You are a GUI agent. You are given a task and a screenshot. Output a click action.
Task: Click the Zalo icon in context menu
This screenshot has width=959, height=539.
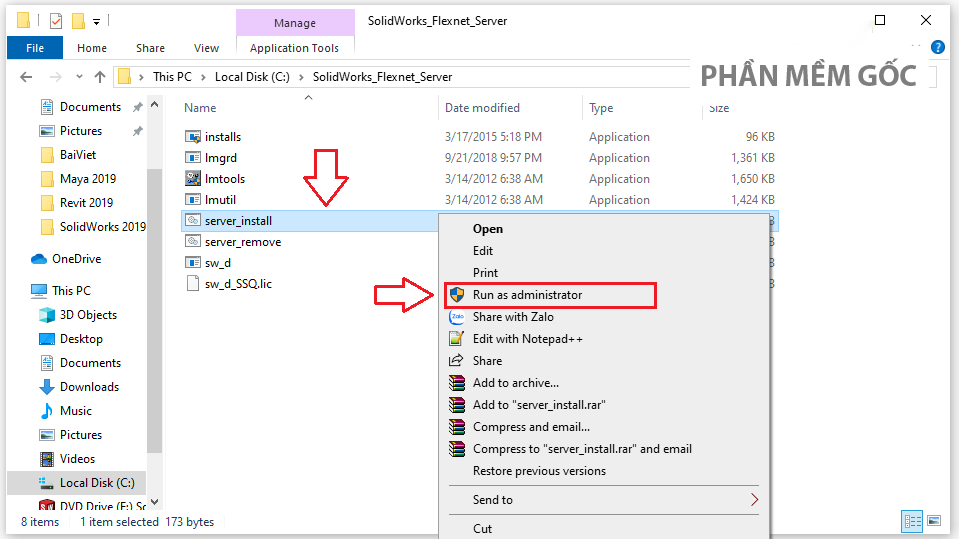point(457,317)
